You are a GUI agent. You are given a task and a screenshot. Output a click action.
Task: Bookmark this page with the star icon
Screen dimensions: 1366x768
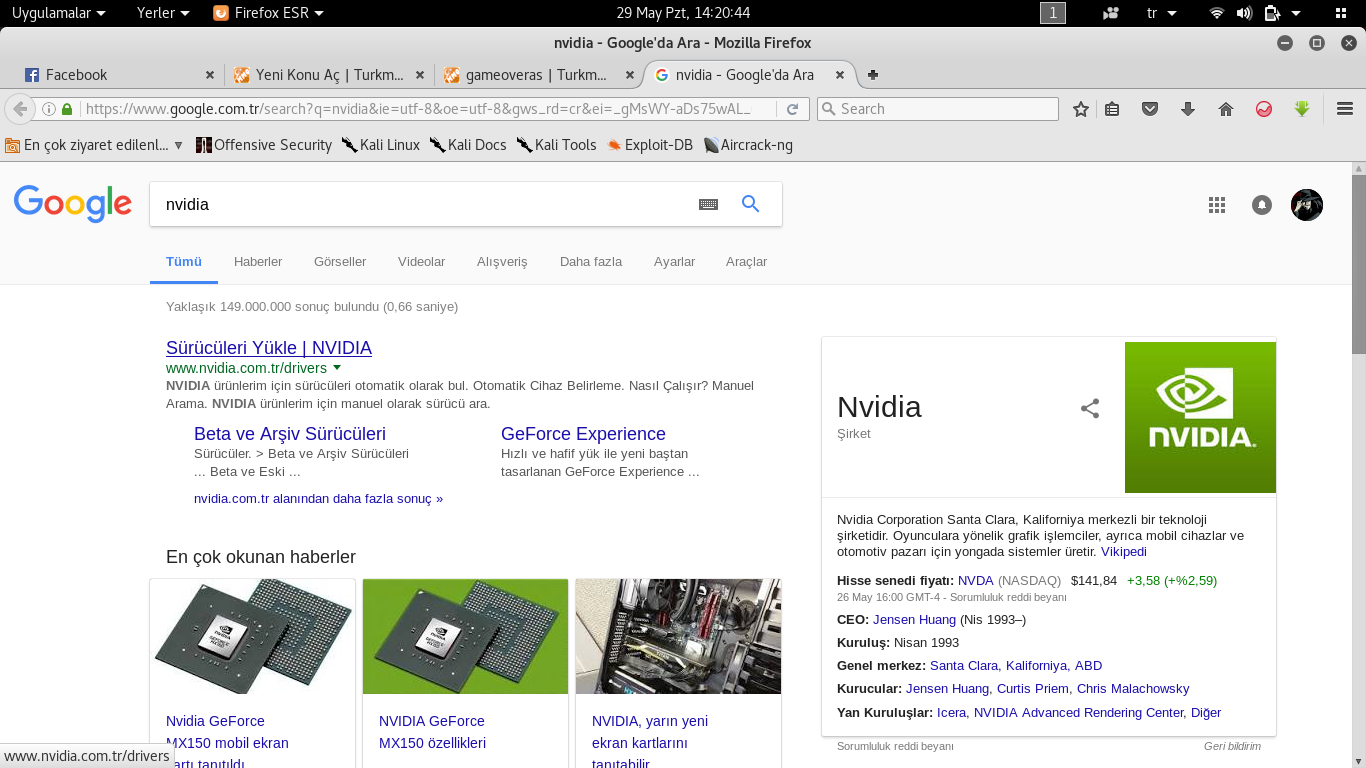pos(1080,109)
